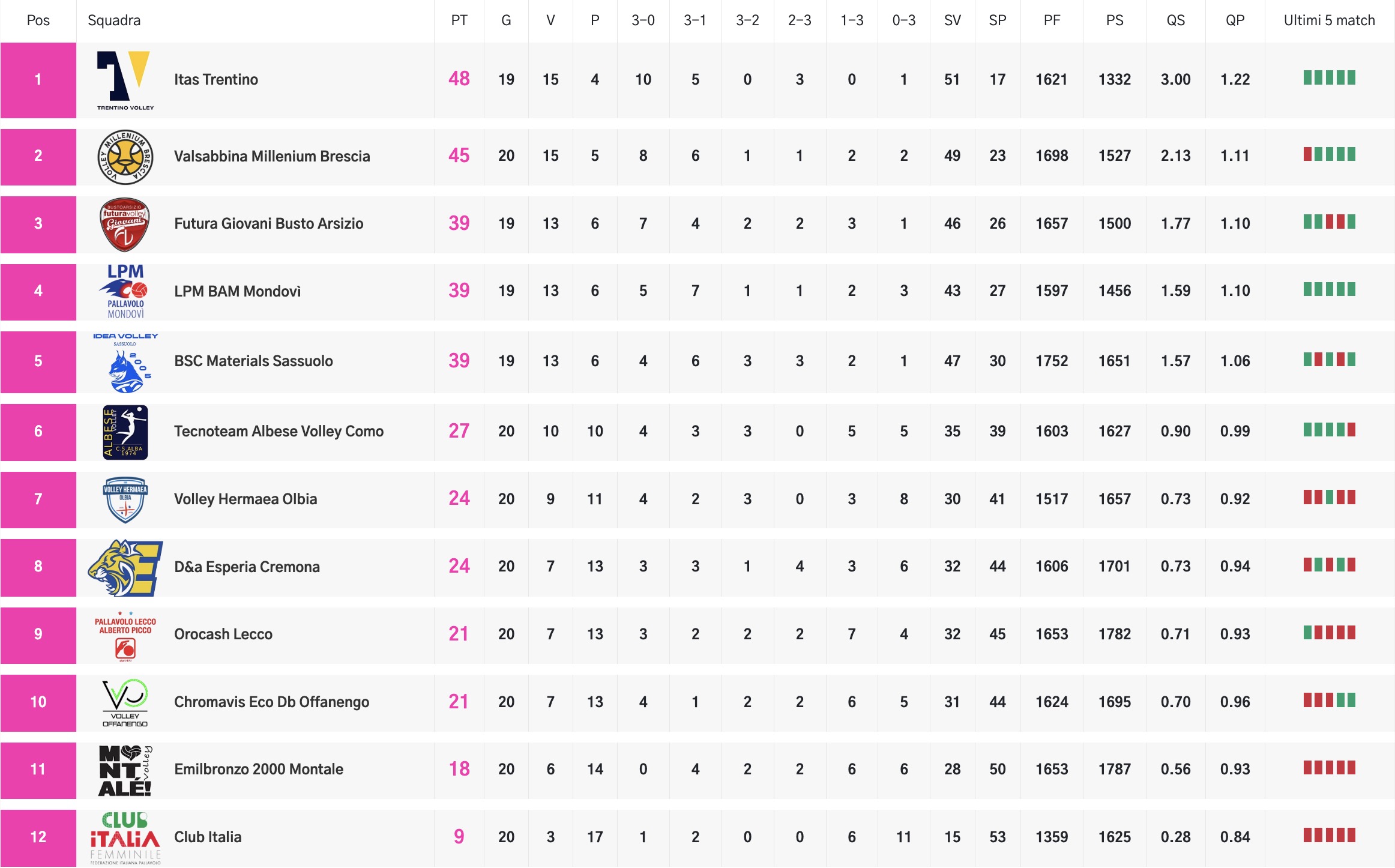1395x868 pixels.
Task: Open Emilbronzo 2000 Montale team link
Action: (x=258, y=769)
